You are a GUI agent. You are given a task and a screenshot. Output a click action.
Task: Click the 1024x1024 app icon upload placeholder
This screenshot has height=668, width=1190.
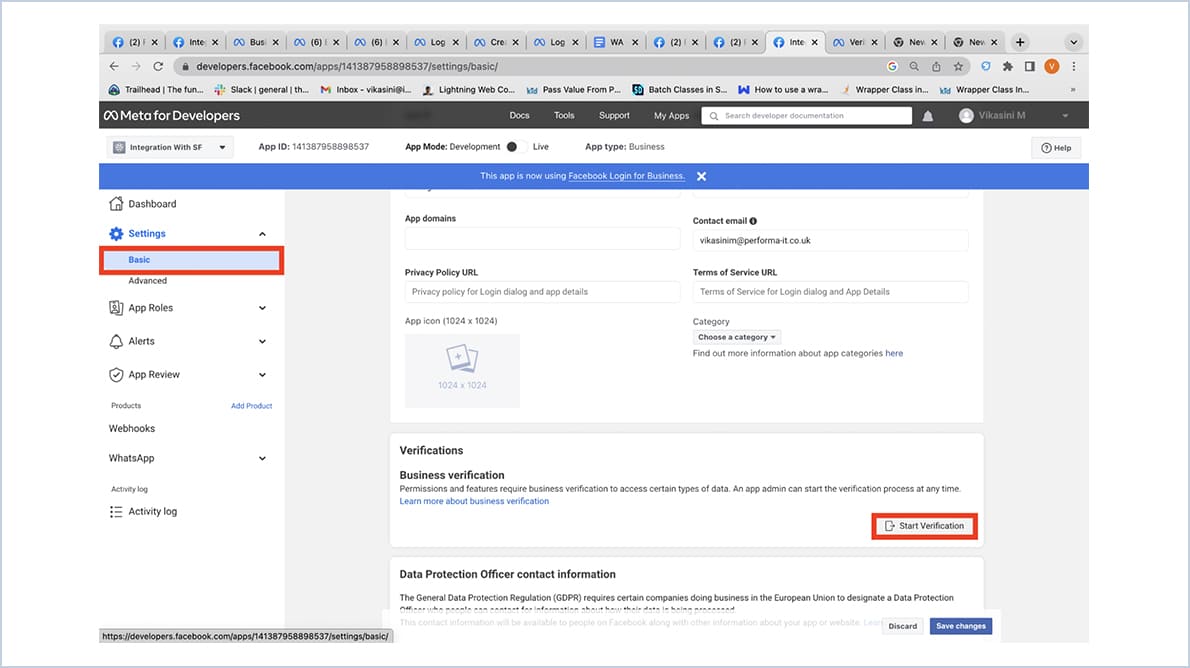461,370
